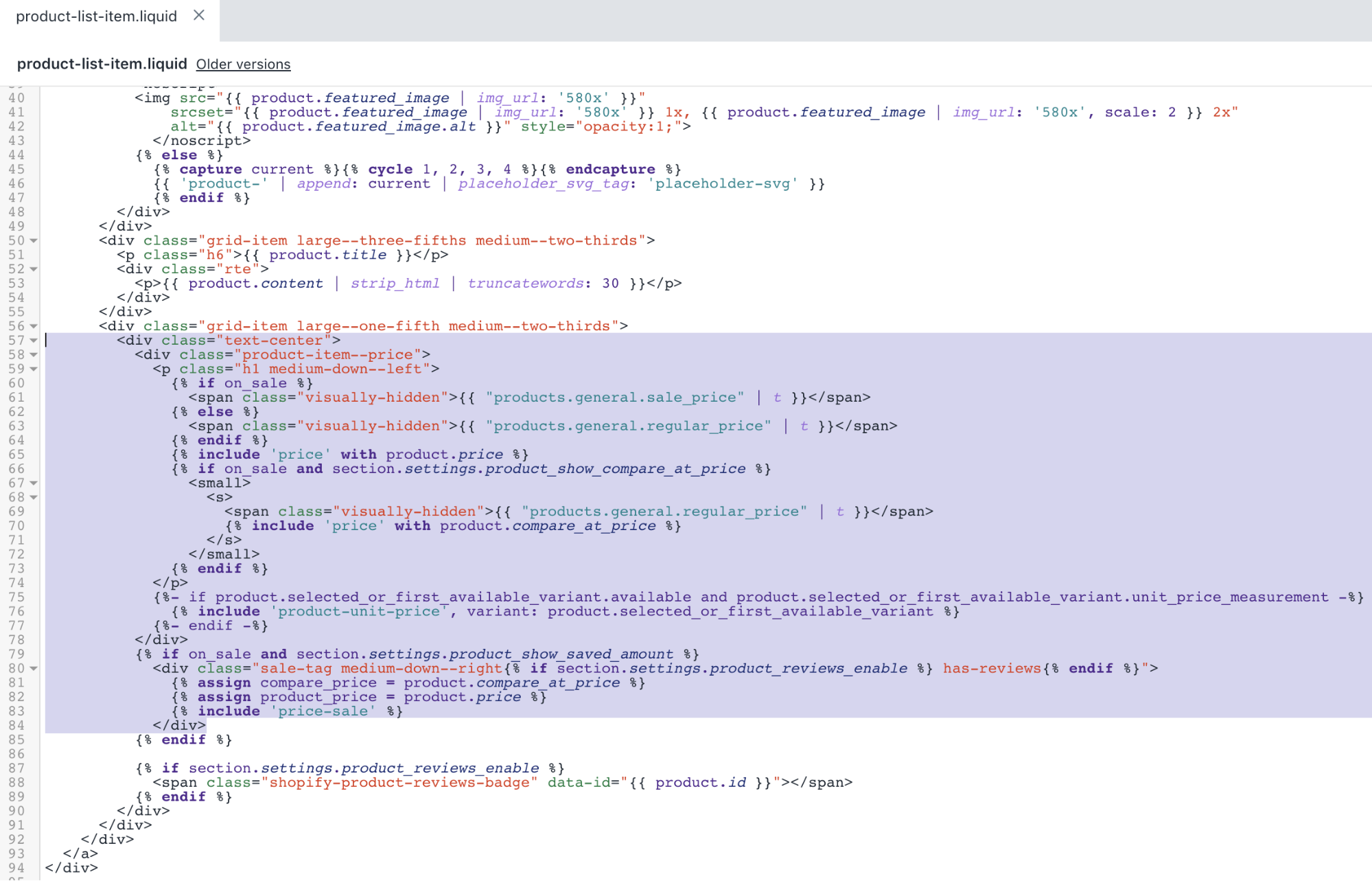Image resolution: width=1372 pixels, height=881 pixels.
Task: Place cursor on the product.title code line
Action: pyautogui.click(x=328, y=255)
